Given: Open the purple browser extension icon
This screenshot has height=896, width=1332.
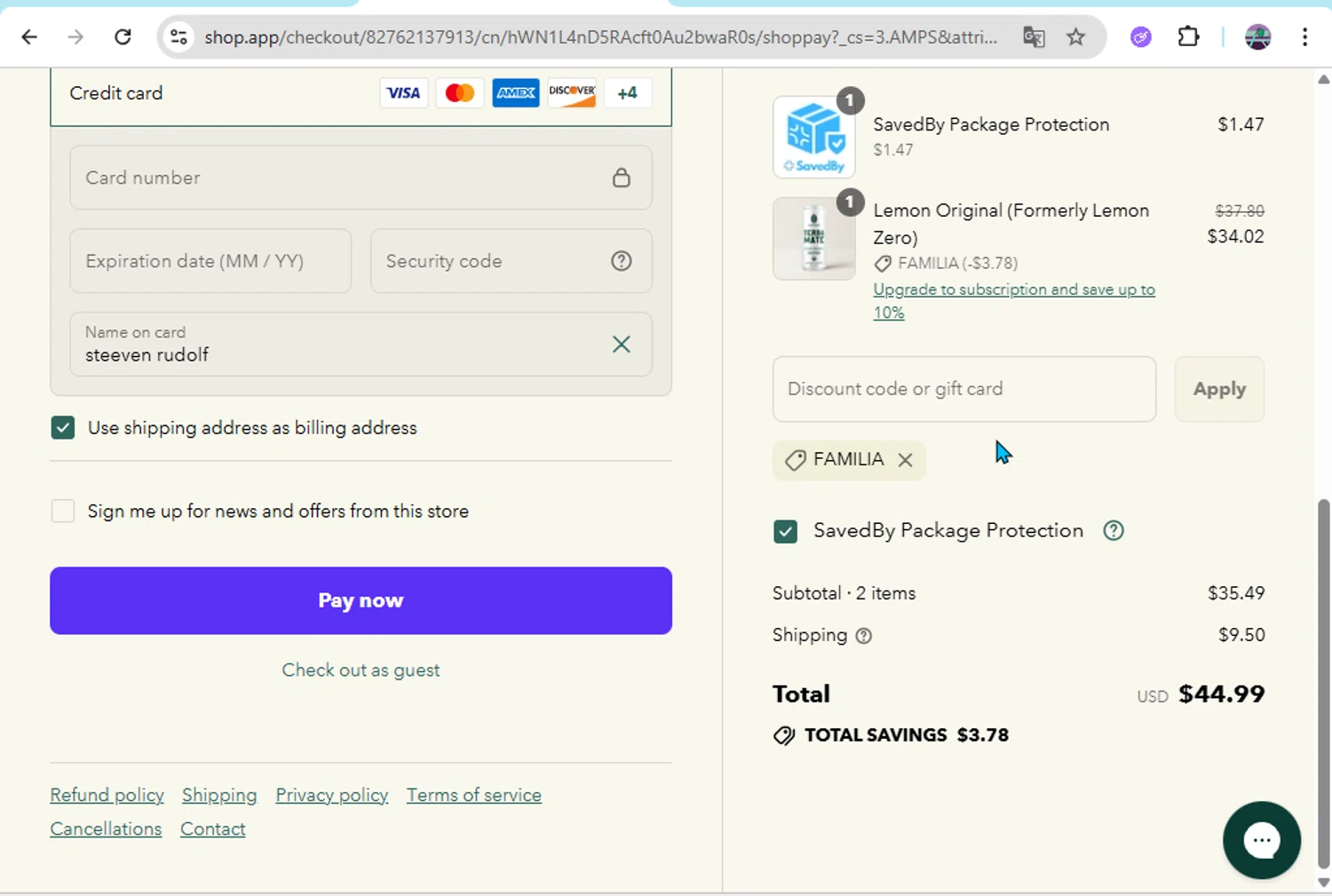Looking at the screenshot, I should click(x=1141, y=36).
